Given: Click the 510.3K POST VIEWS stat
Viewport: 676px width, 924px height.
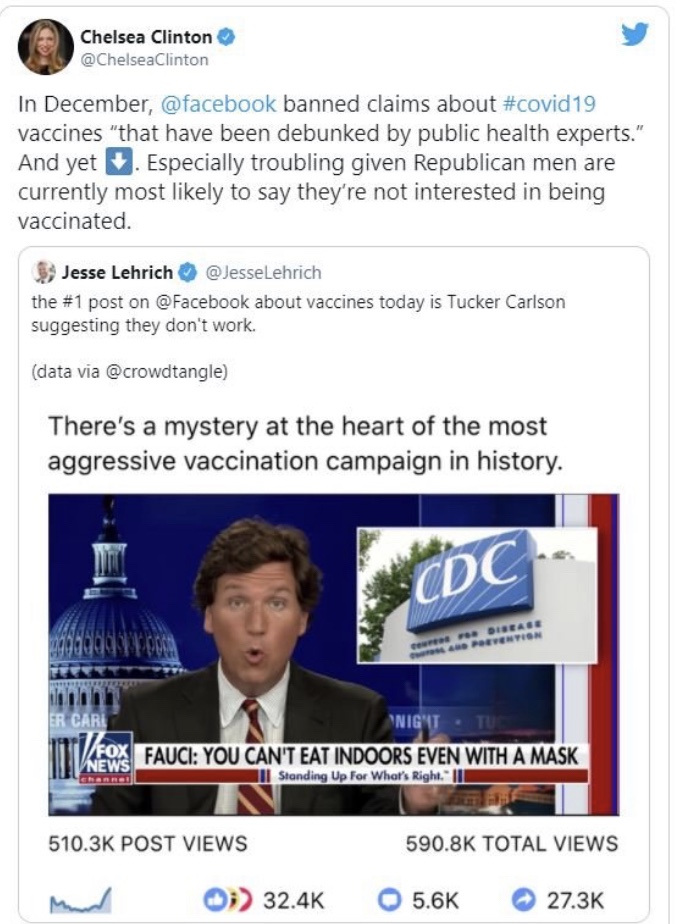Looking at the screenshot, I should point(148,843).
